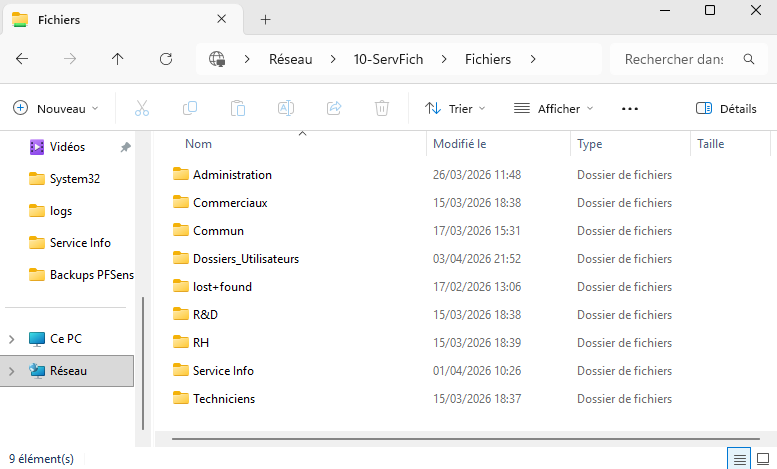This screenshot has width=777, height=469.
Task: Click Fichiers in the breadcrumb path
Action: click(488, 59)
